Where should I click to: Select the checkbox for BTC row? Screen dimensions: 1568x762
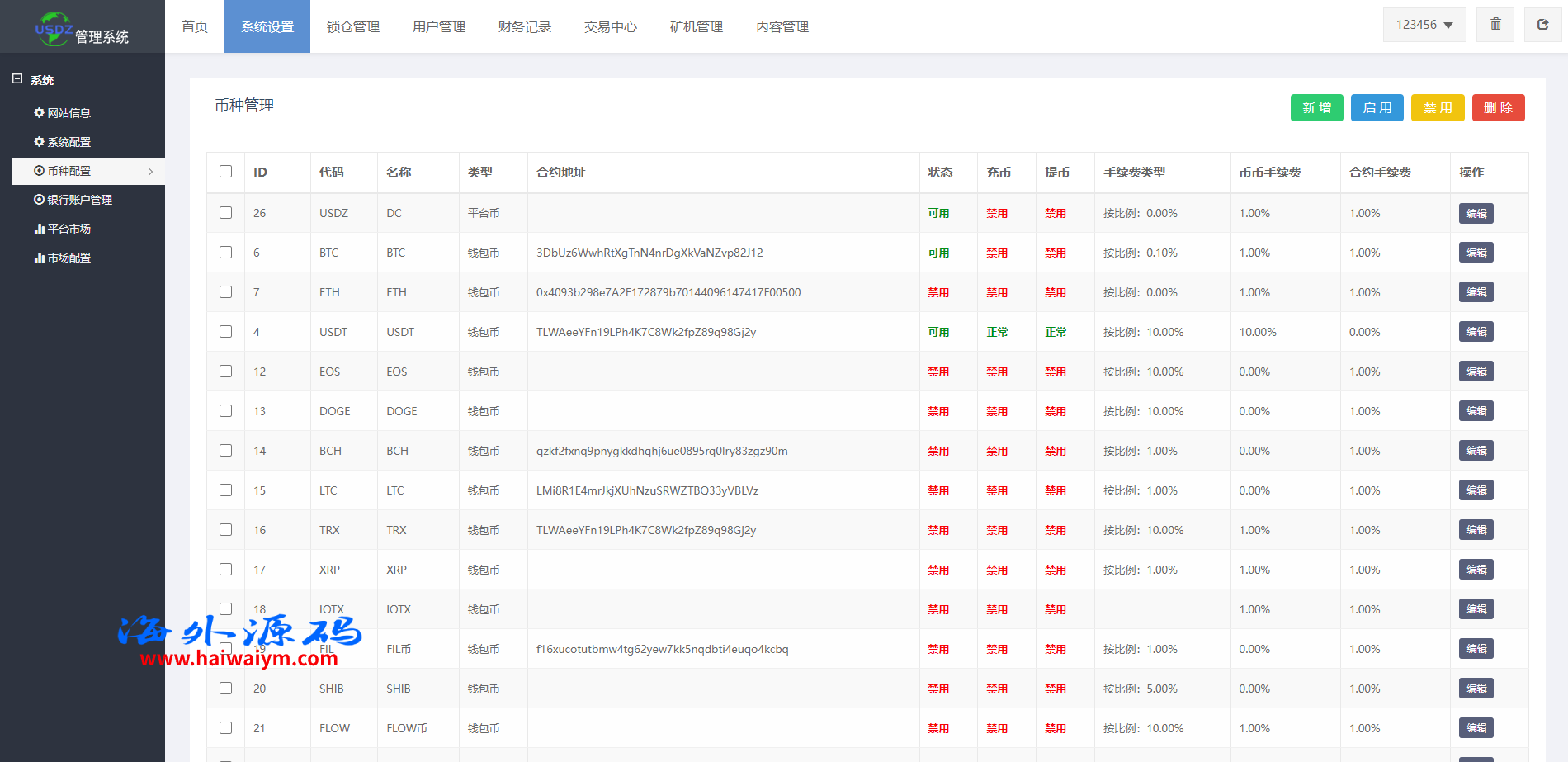(225, 253)
